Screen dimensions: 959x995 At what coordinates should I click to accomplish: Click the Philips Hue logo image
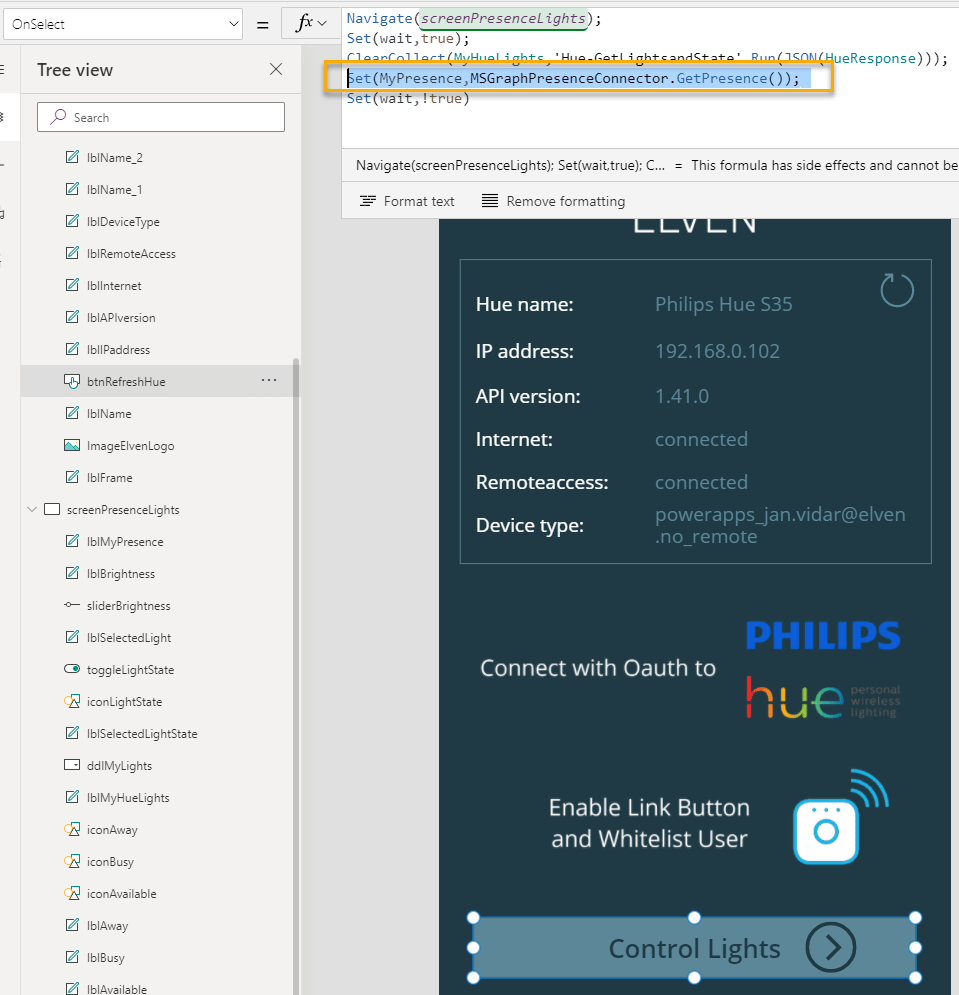822,668
